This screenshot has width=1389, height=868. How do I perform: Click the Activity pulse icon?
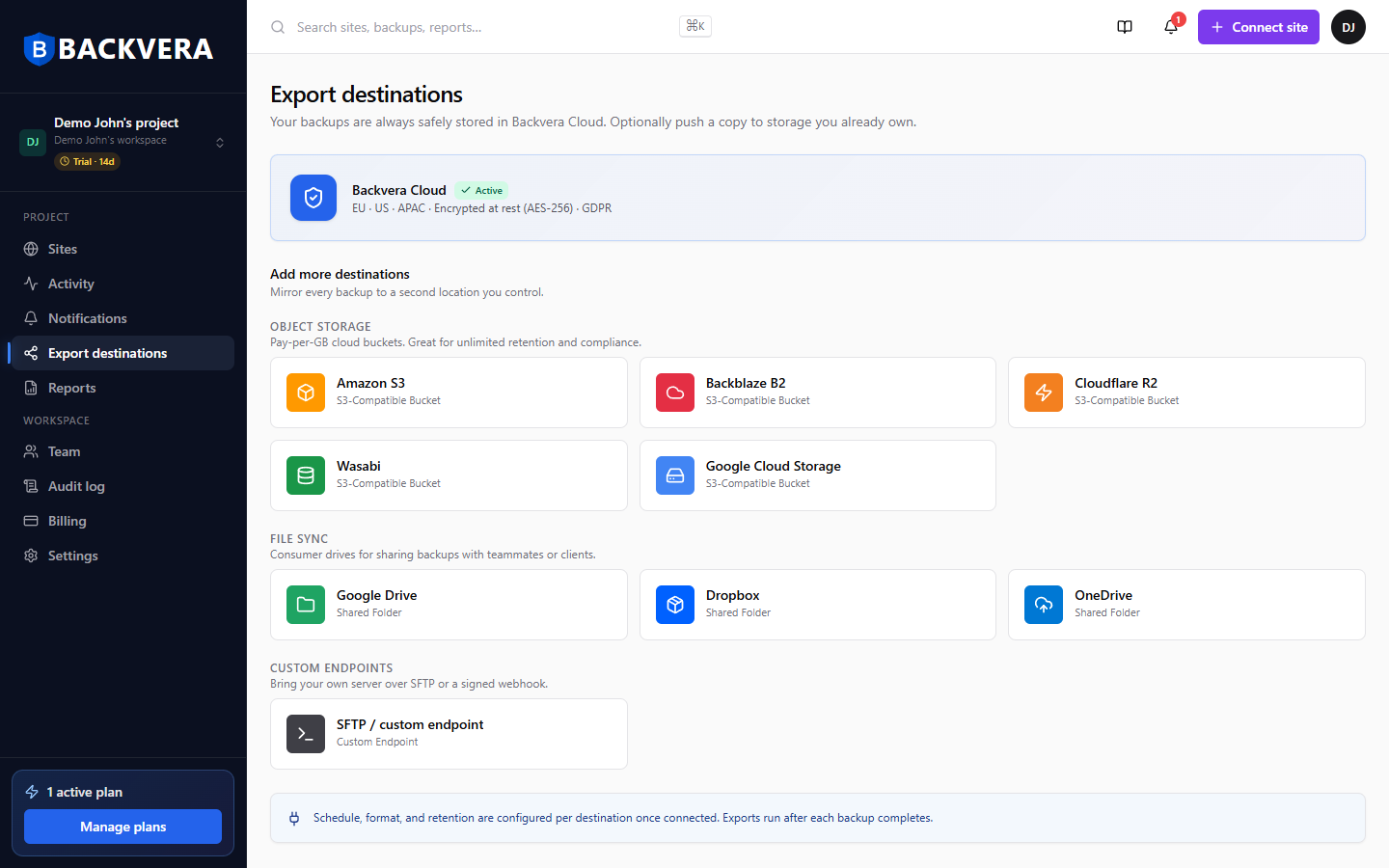31,284
